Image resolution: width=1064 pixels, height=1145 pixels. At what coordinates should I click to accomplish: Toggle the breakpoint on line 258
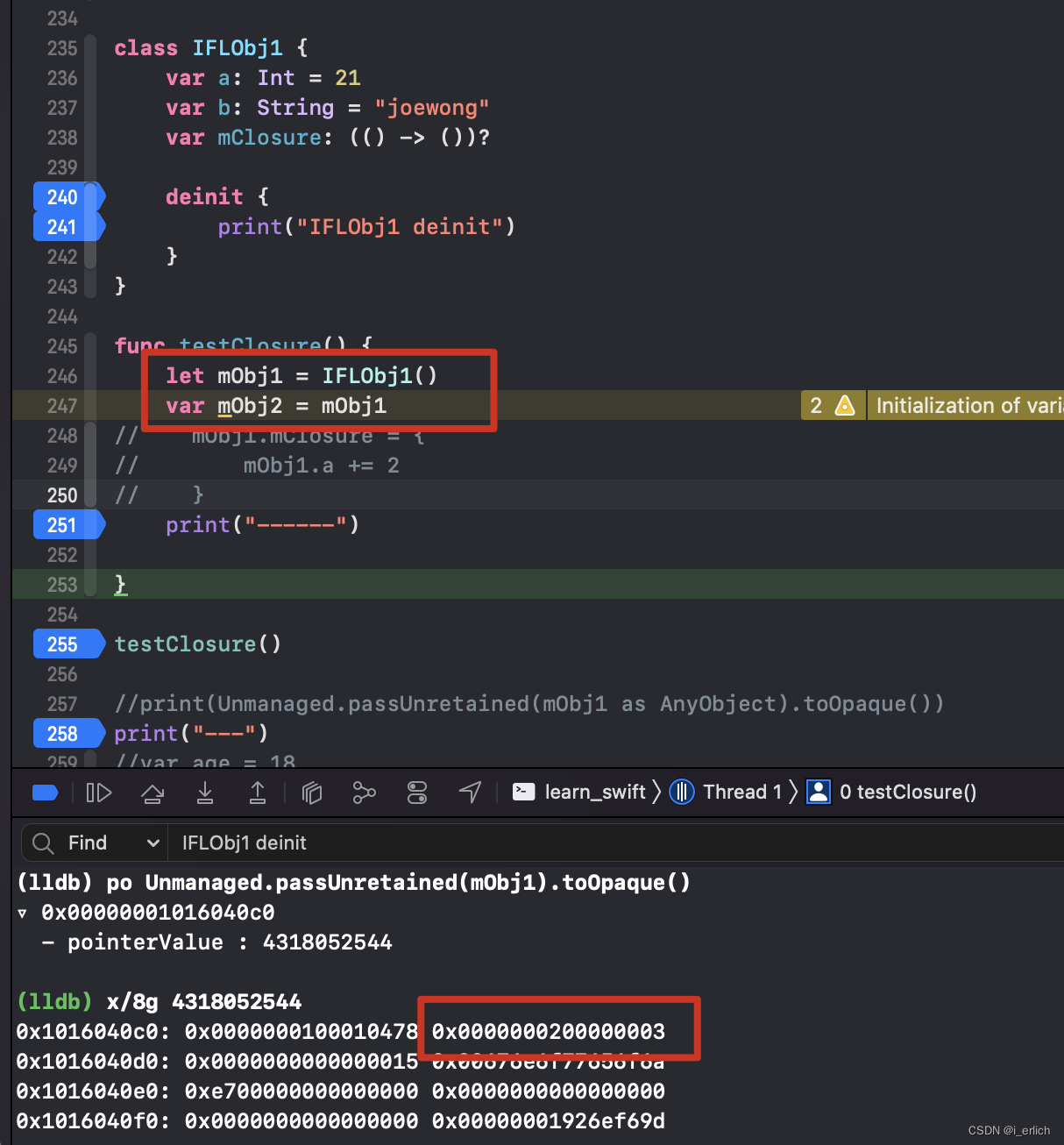[x=69, y=734]
